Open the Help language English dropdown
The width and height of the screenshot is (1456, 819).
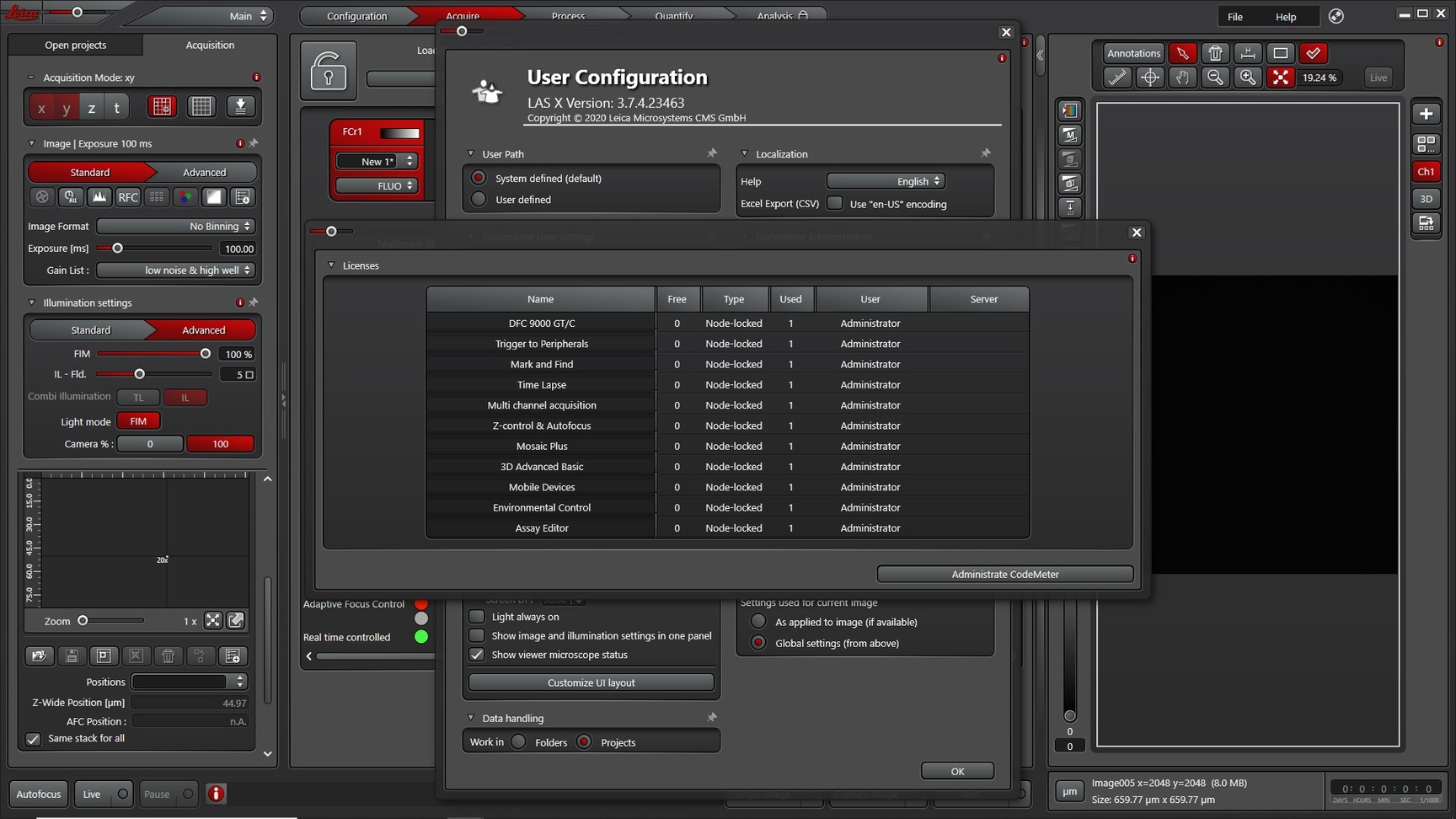click(886, 181)
